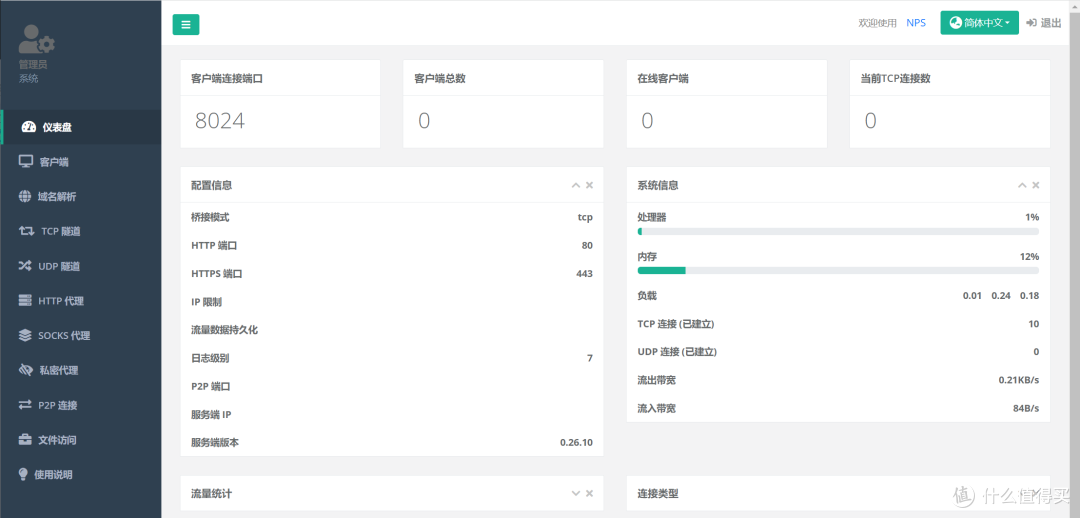This screenshot has height=518, width=1080.
Task: Click the 日志级别 row label
Action: tap(210, 358)
